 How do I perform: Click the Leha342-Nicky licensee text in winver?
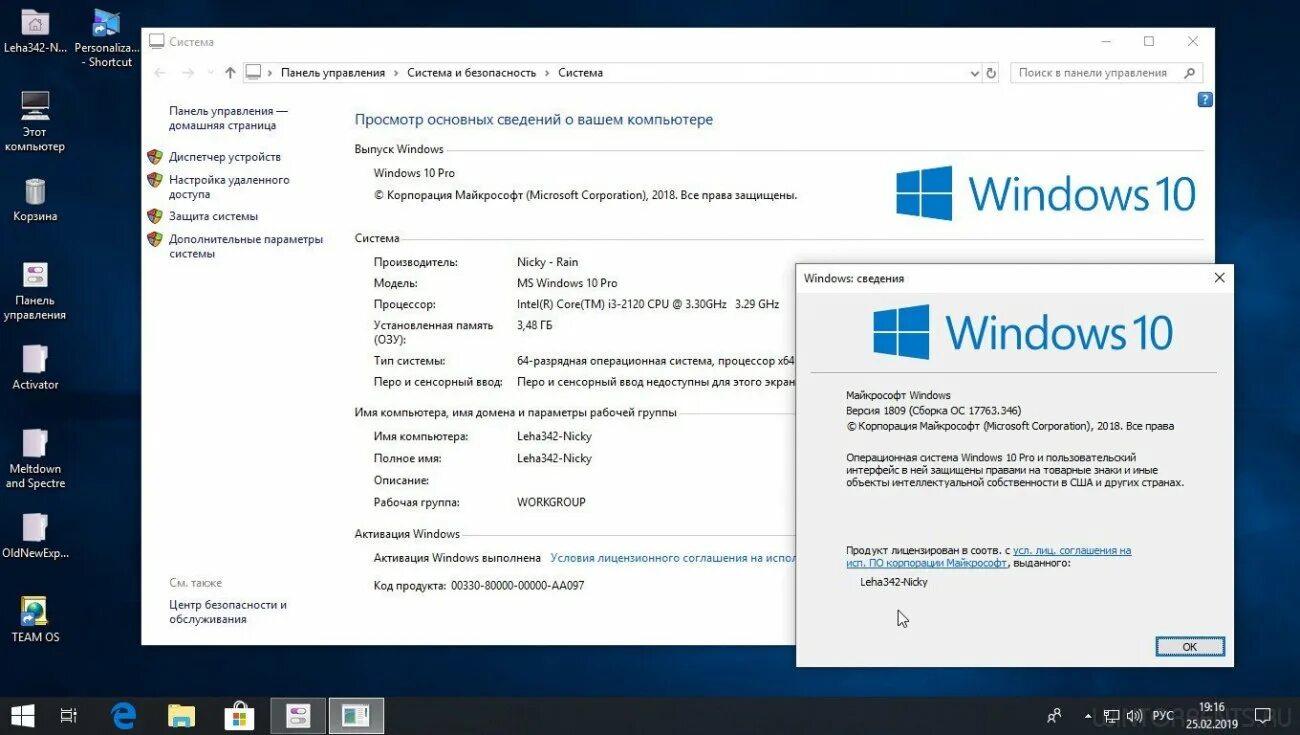pyautogui.click(x=893, y=582)
